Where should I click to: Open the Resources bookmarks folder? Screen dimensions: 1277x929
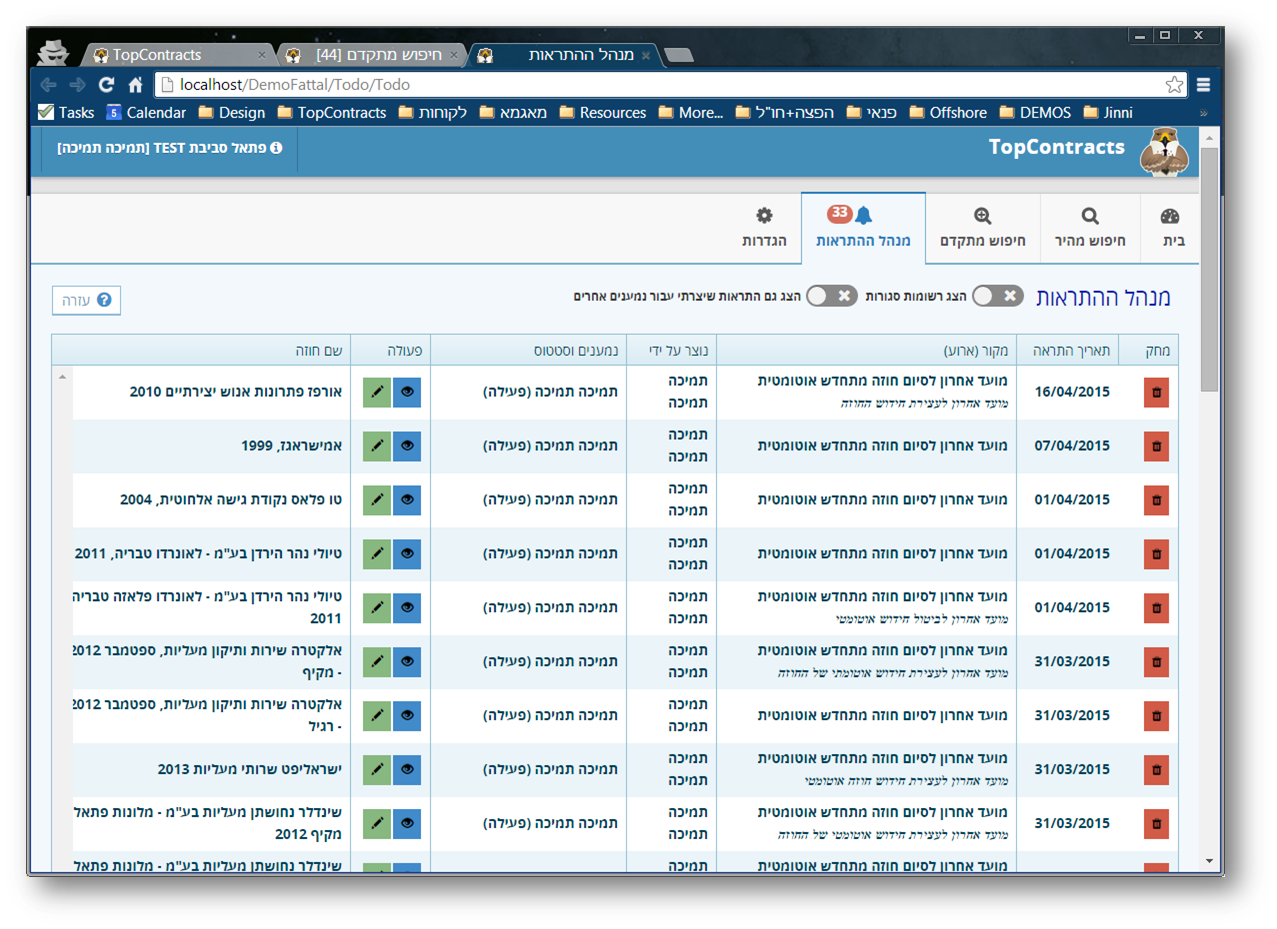pos(603,112)
